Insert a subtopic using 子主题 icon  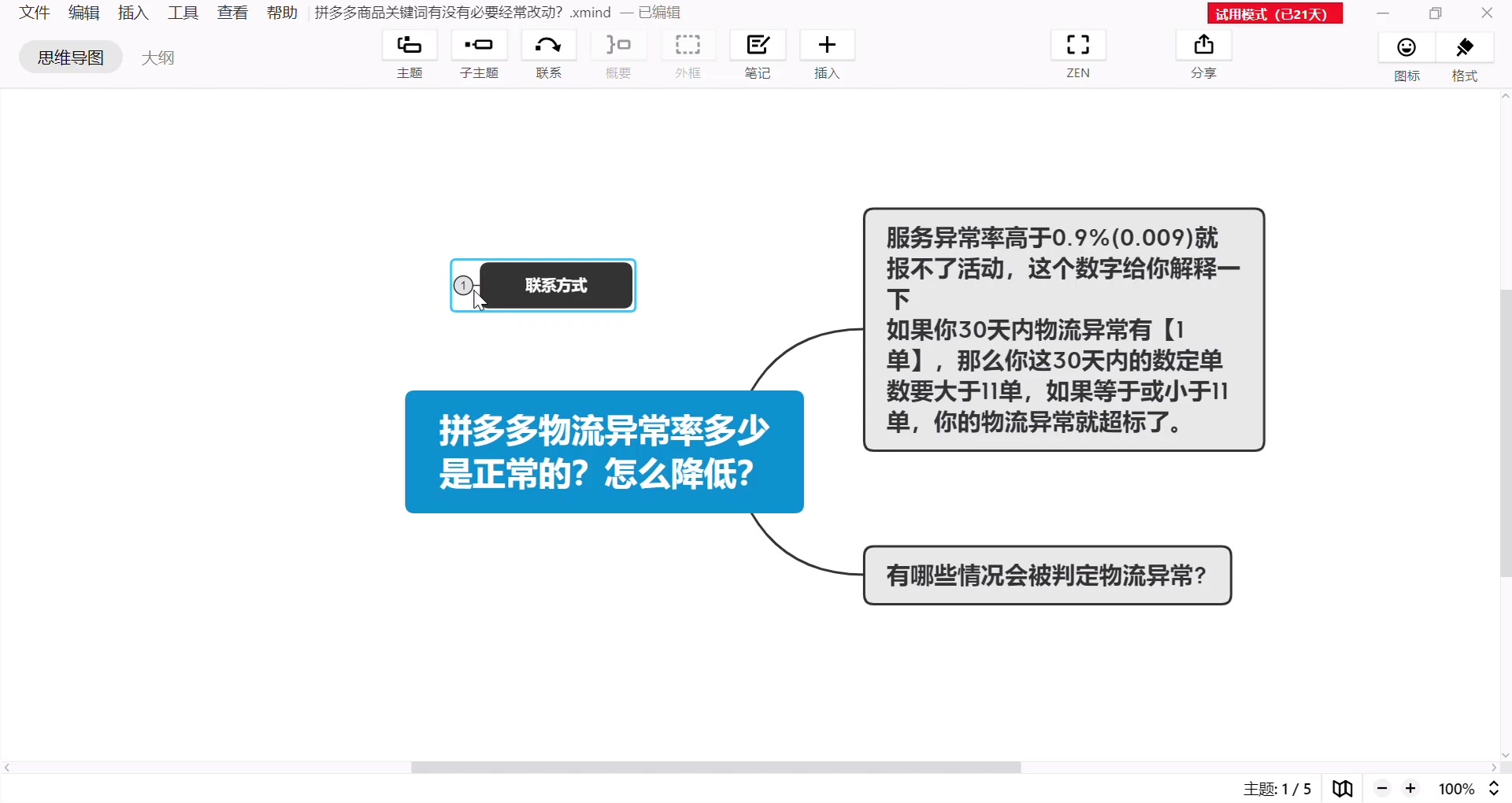479,46
